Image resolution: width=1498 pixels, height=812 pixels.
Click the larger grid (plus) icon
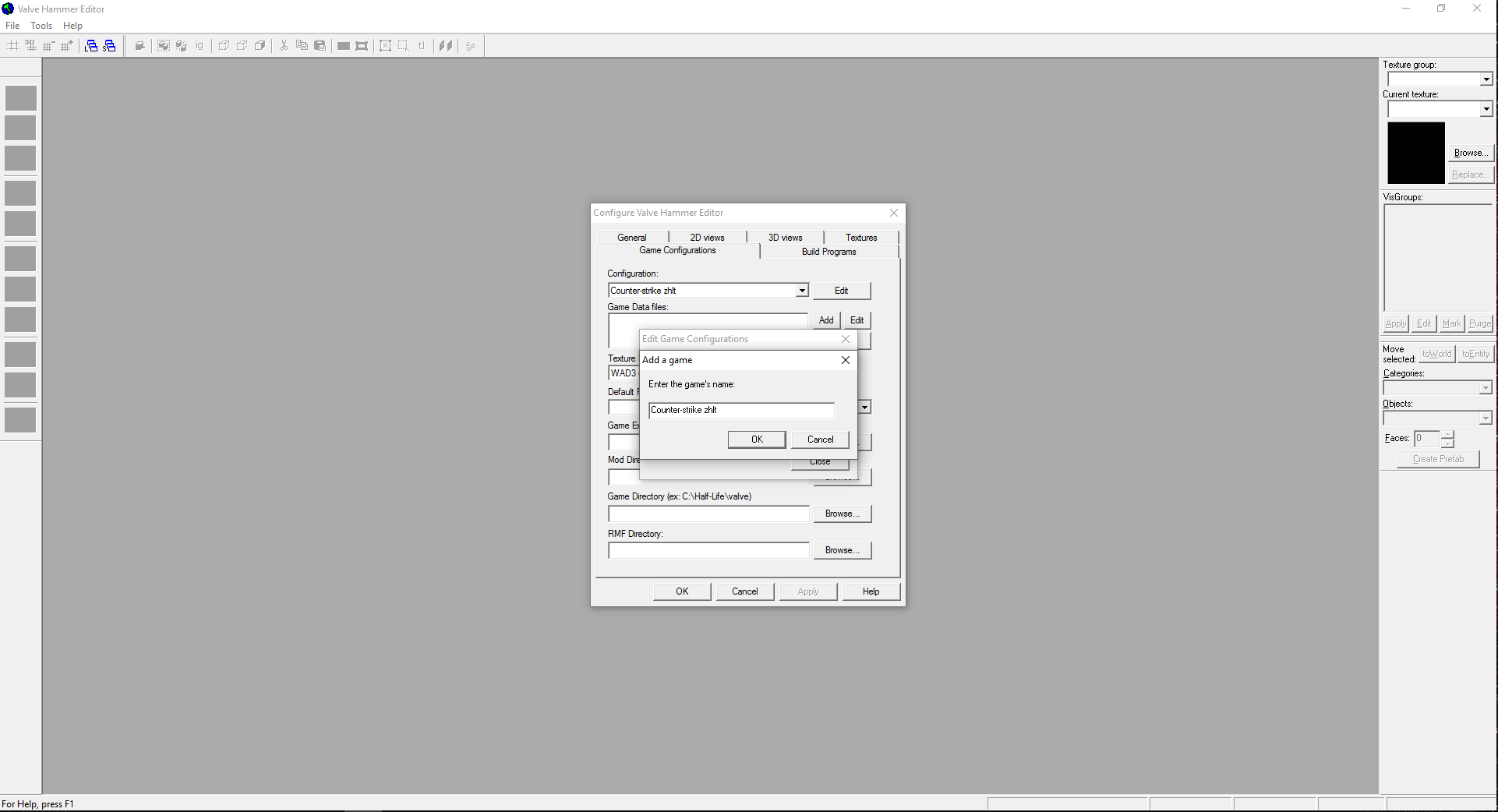67,46
